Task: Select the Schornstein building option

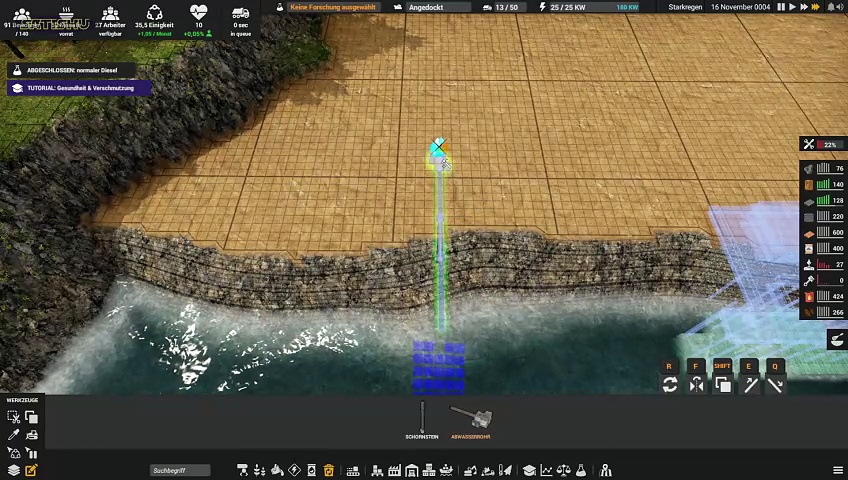Action: pos(422,418)
